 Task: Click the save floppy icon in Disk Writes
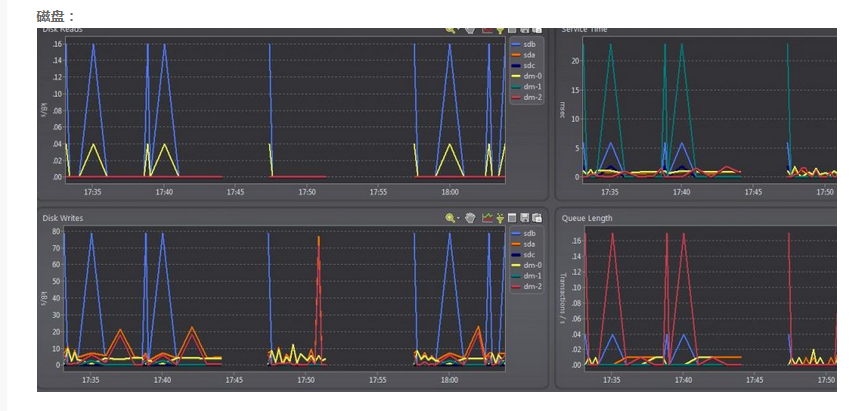click(525, 218)
